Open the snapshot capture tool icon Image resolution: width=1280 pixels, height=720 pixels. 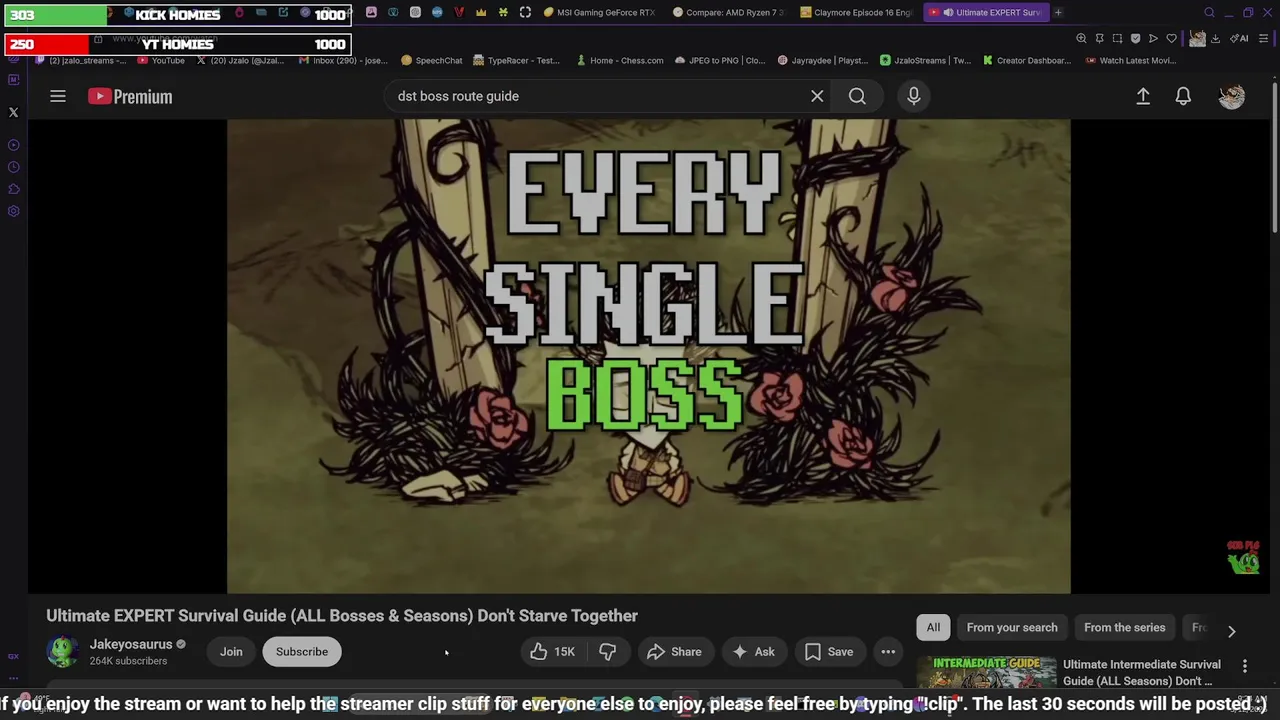click(x=1117, y=38)
